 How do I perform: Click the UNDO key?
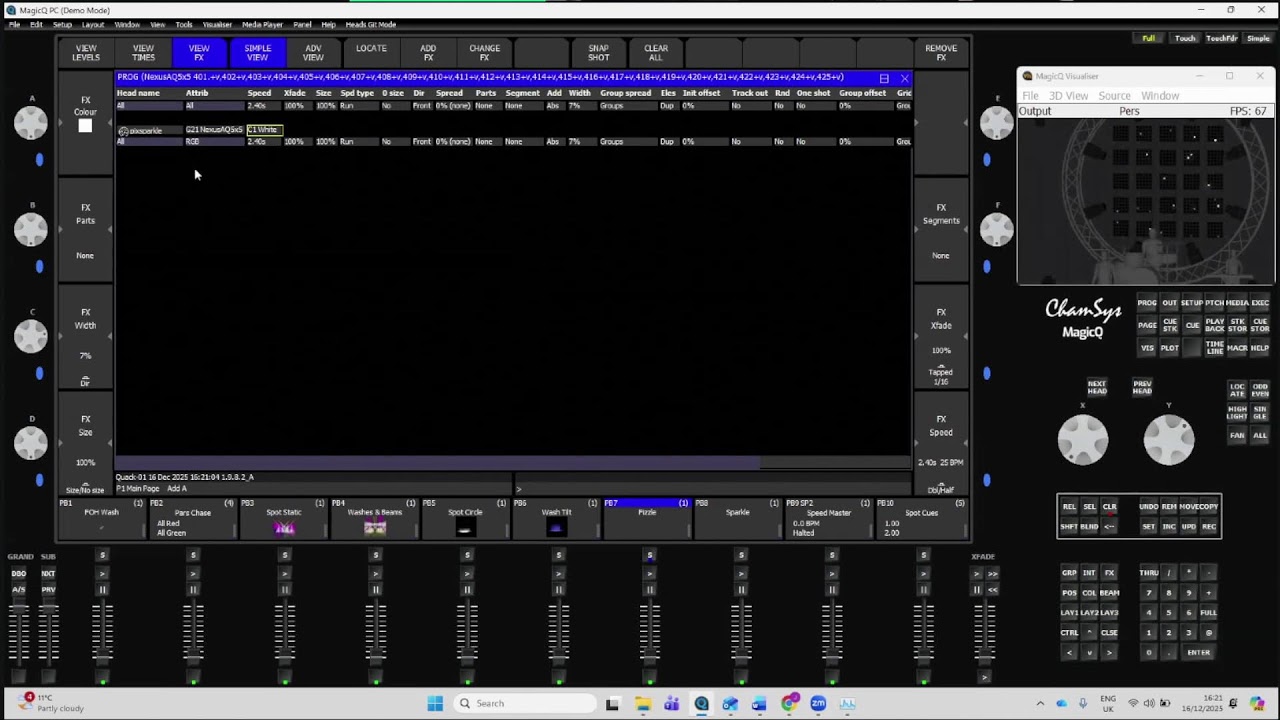(x=1149, y=506)
